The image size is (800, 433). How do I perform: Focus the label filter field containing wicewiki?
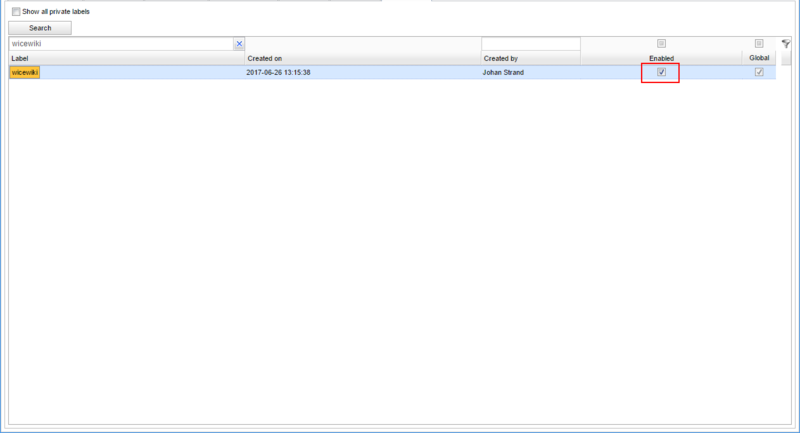click(120, 44)
